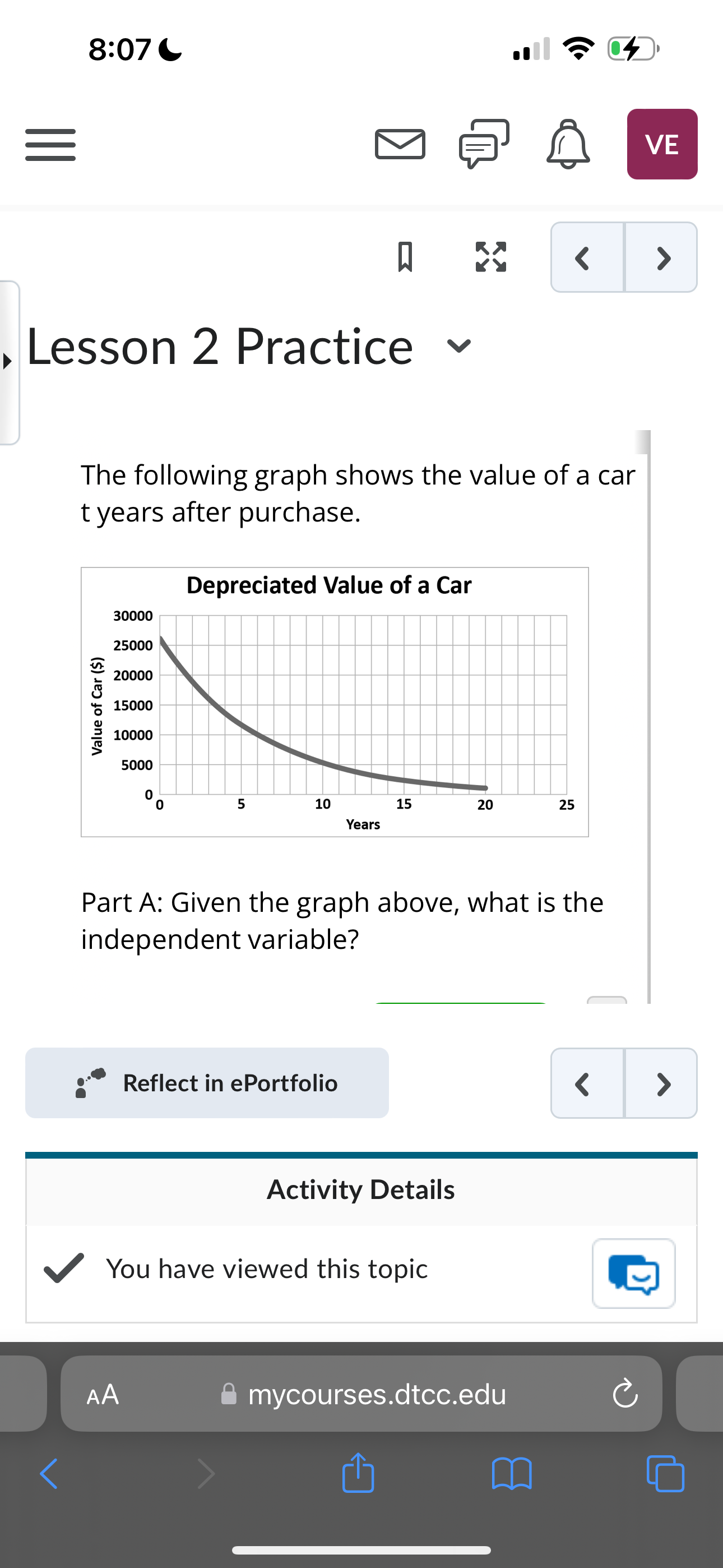The image size is (723, 1568).
Task: Go to next topic with right chevron
Action: 664,257
